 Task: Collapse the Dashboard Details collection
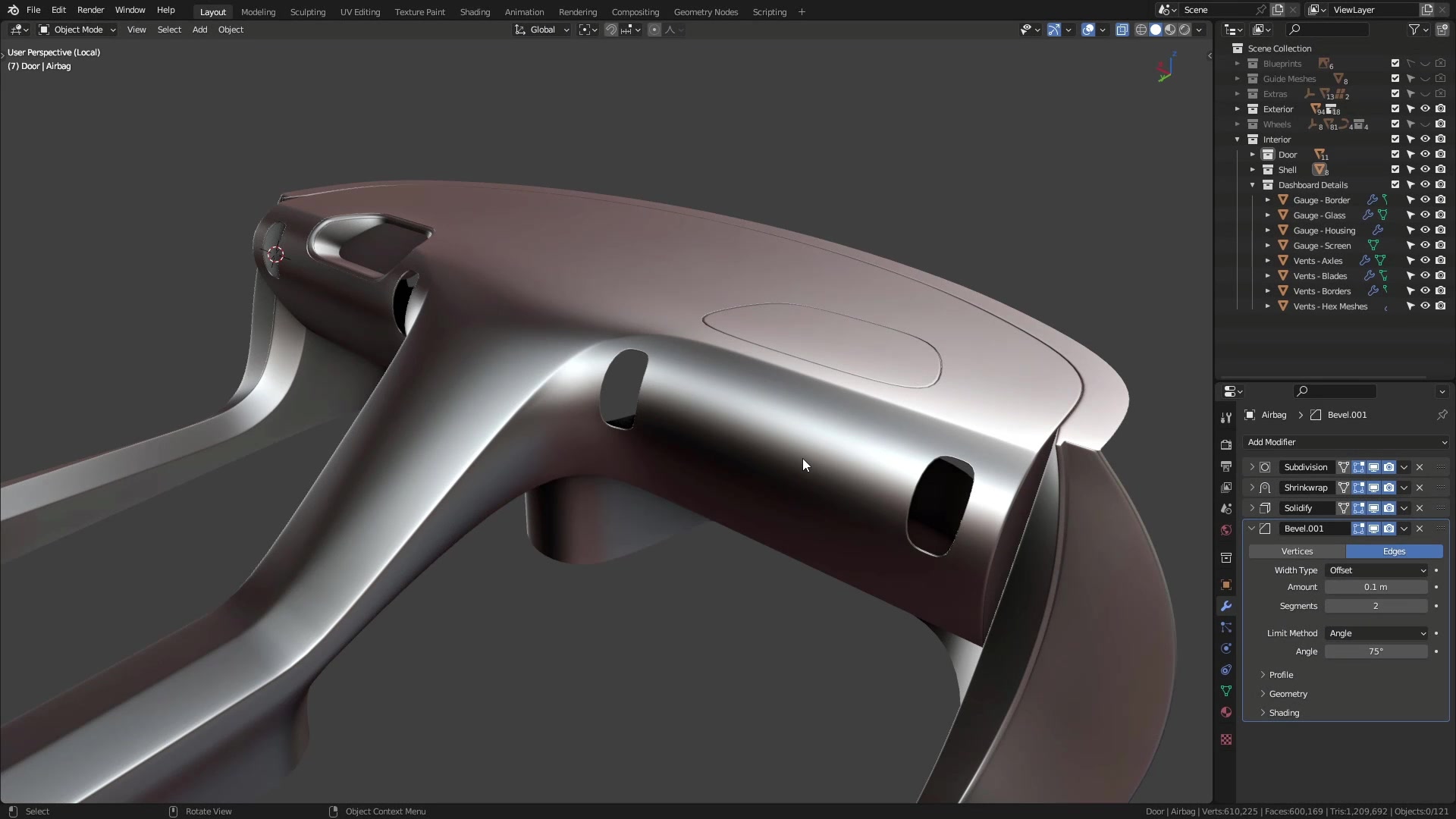pyautogui.click(x=1253, y=185)
